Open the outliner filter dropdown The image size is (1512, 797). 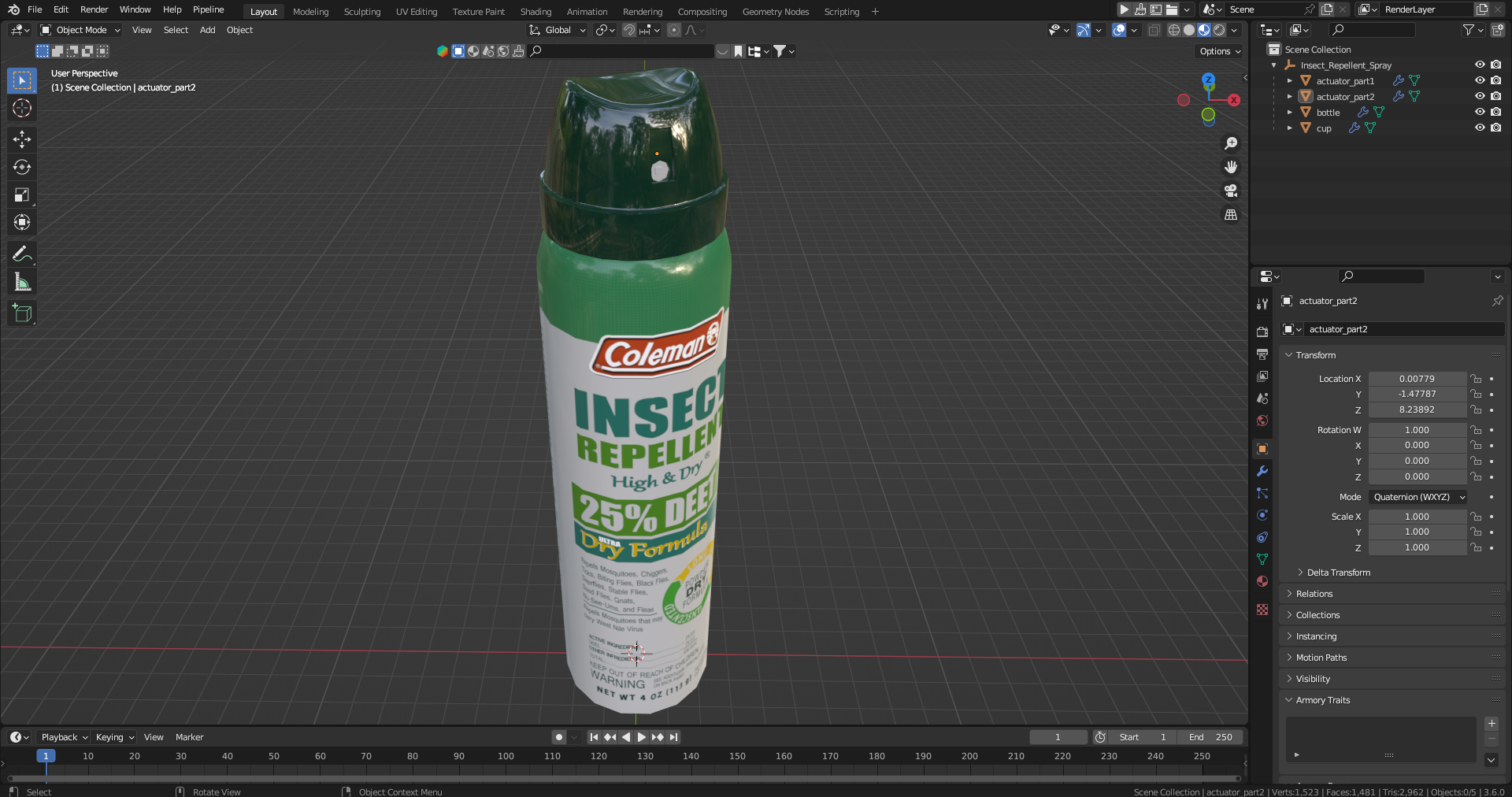tap(1473, 30)
